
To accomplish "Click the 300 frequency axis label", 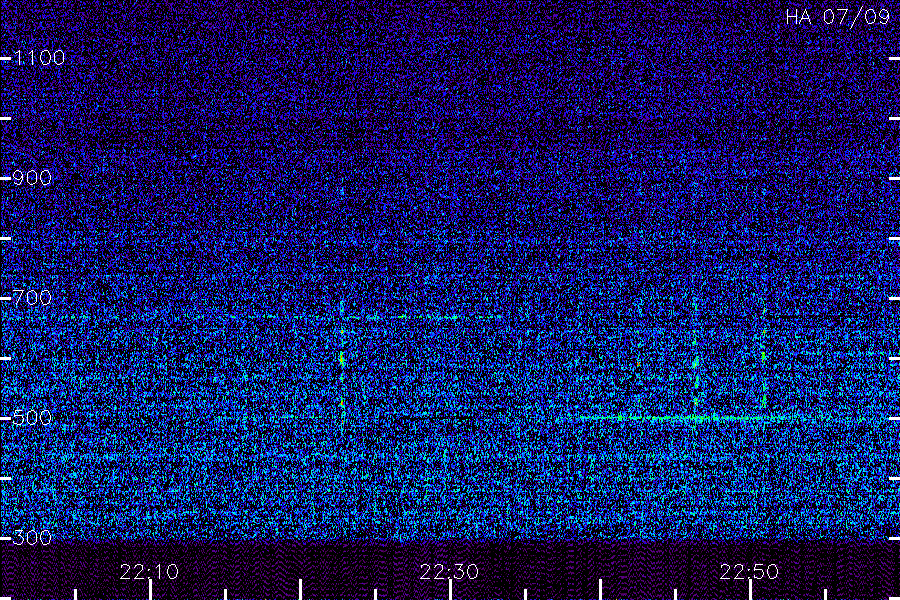I will [x=32, y=537].
